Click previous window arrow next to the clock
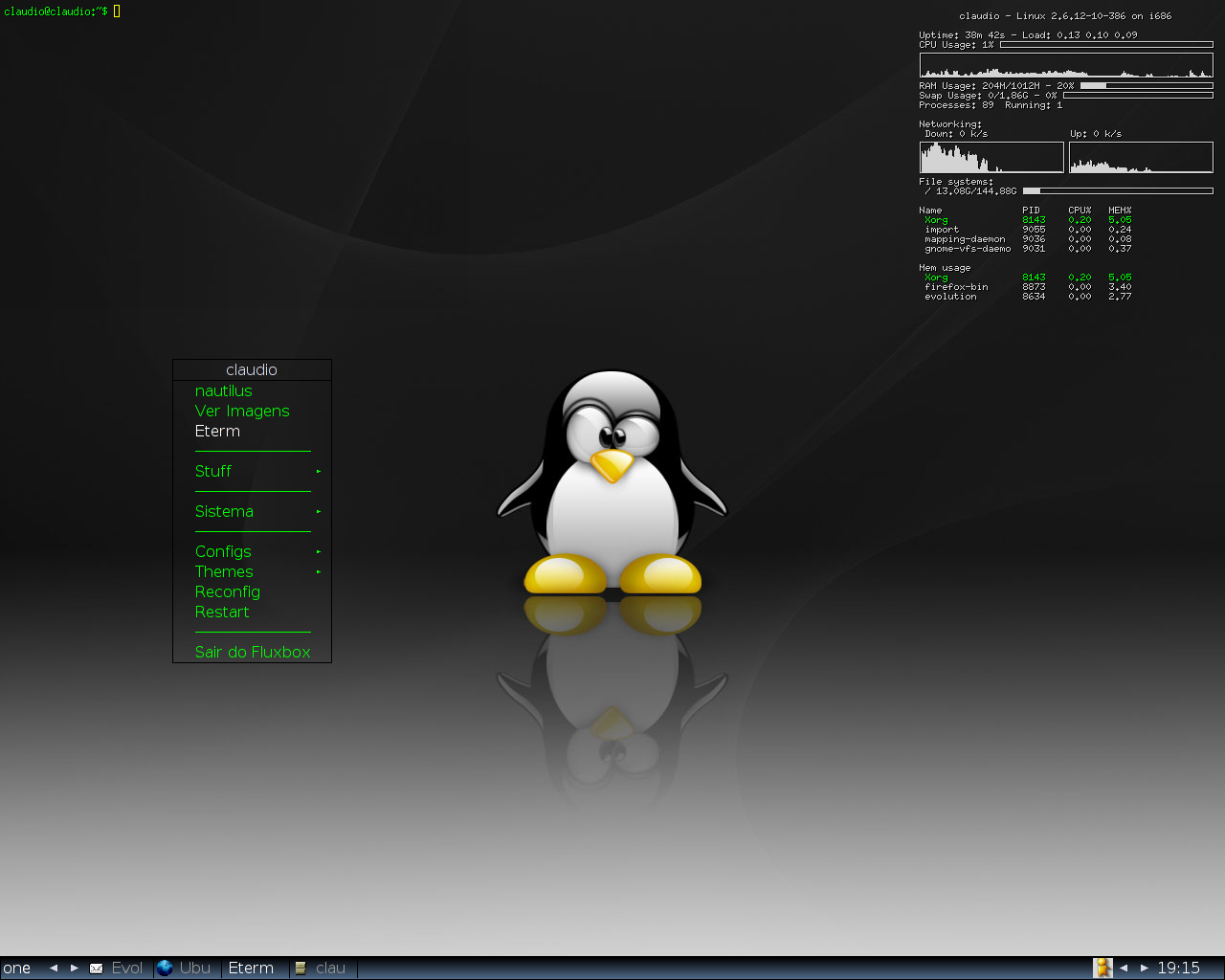This screenshot has width=1225, height=980. (x=1124, y=968)
